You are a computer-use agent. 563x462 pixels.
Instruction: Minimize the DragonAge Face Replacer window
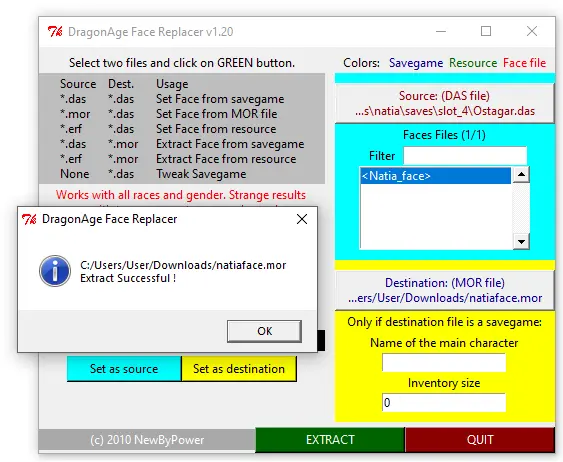pyautogui.click(x=441, y=32)
